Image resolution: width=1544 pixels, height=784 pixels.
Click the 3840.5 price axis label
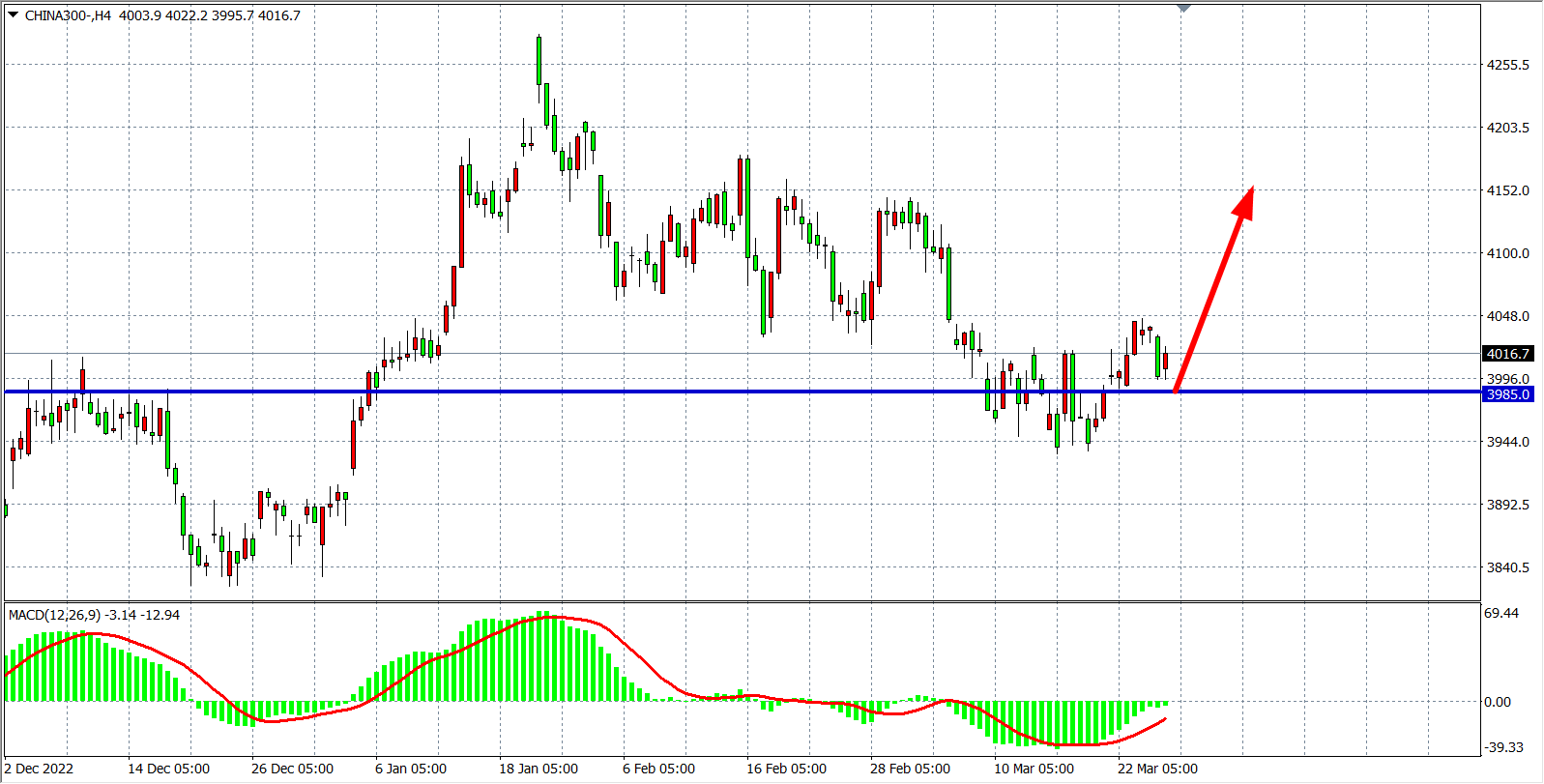tap(1507, 567)
